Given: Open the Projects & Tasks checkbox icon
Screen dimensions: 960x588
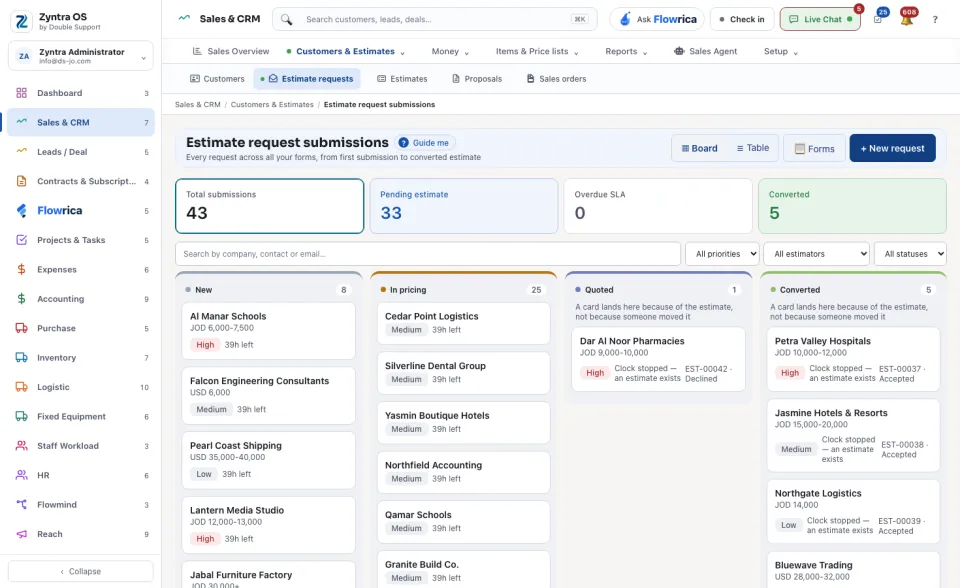Looking at the screenshot, I should (21, 240).
